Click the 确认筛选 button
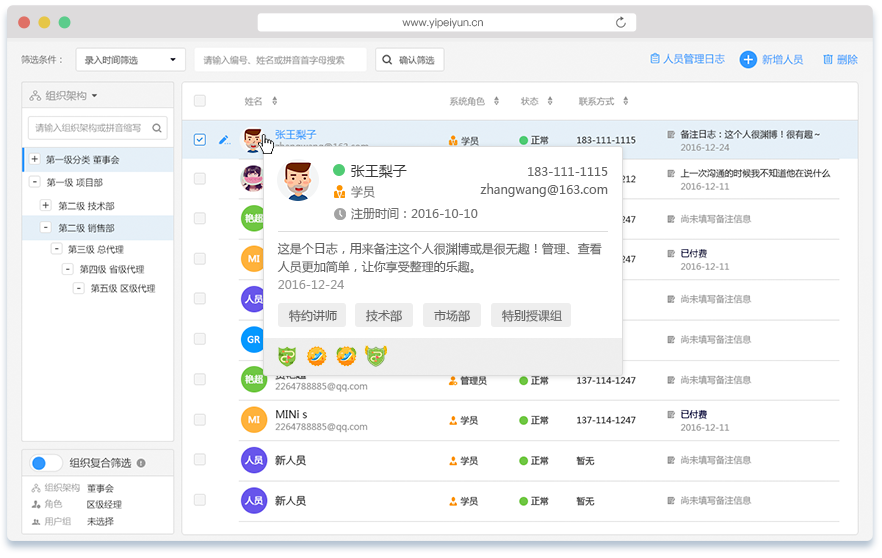 (409, 60)
